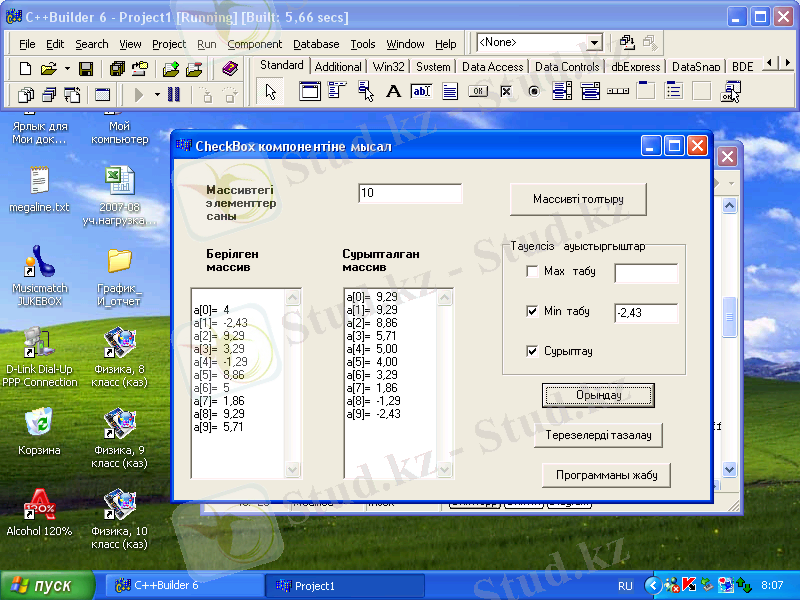This screenshot has width=800, height=600.
Task: Select the Edit component in palette
Action: coord(422,92)
